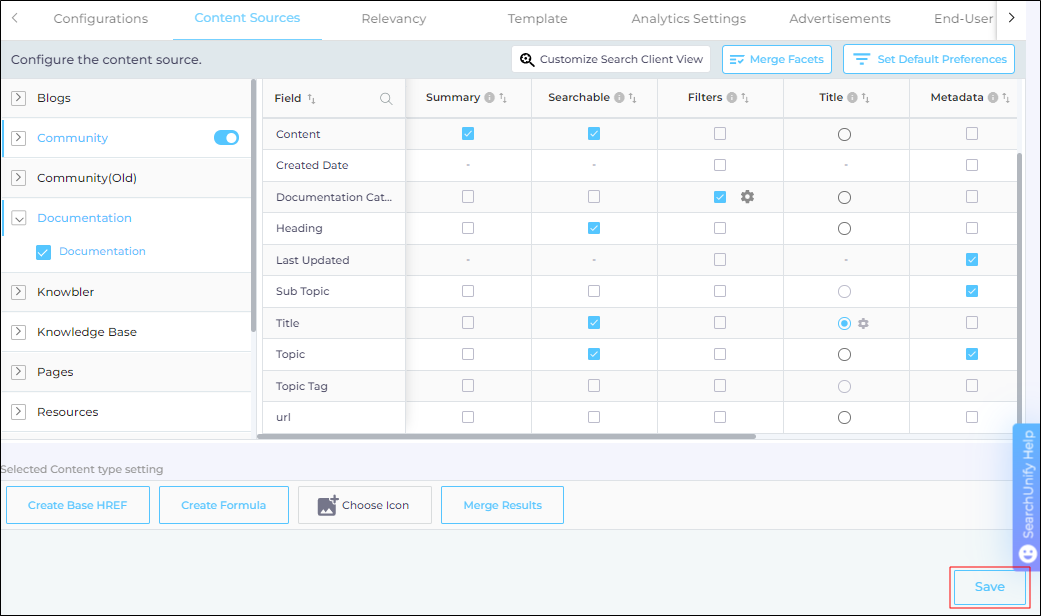The width and height of the screenshot is (1041, 616).
Task: Click the search icon in the Field column
Action: [386, 99]
